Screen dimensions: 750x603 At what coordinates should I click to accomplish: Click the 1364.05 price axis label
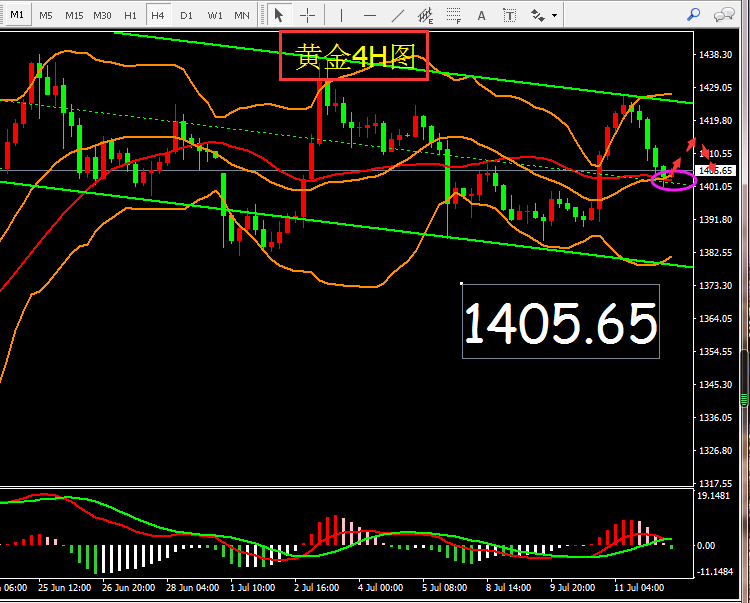(x=716, y=318)
